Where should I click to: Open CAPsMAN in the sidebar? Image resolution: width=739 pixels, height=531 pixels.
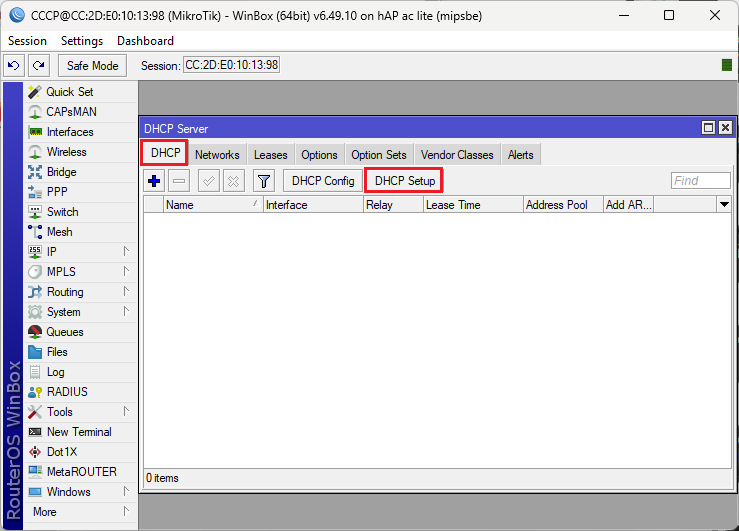(81, 112)
